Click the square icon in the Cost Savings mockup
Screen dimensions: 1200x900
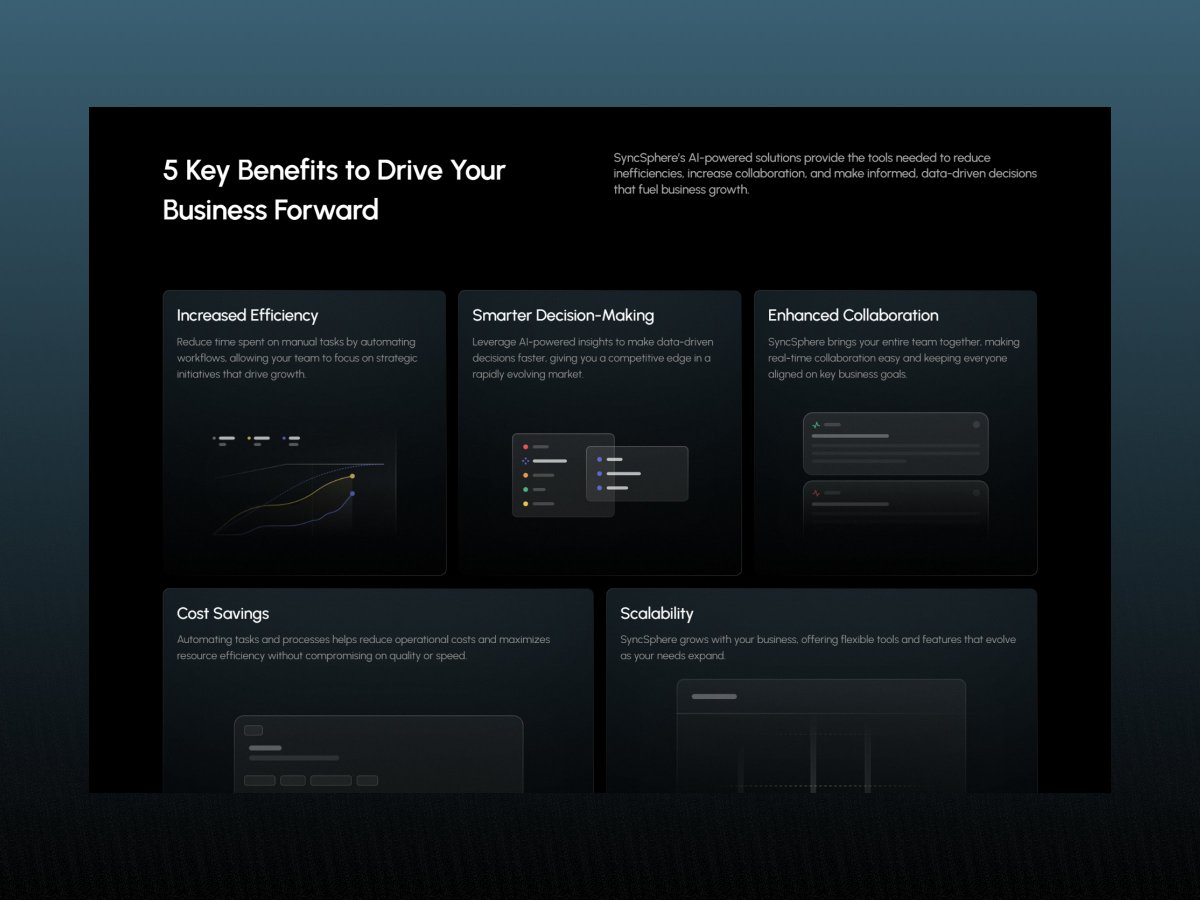tap(253, 730)
